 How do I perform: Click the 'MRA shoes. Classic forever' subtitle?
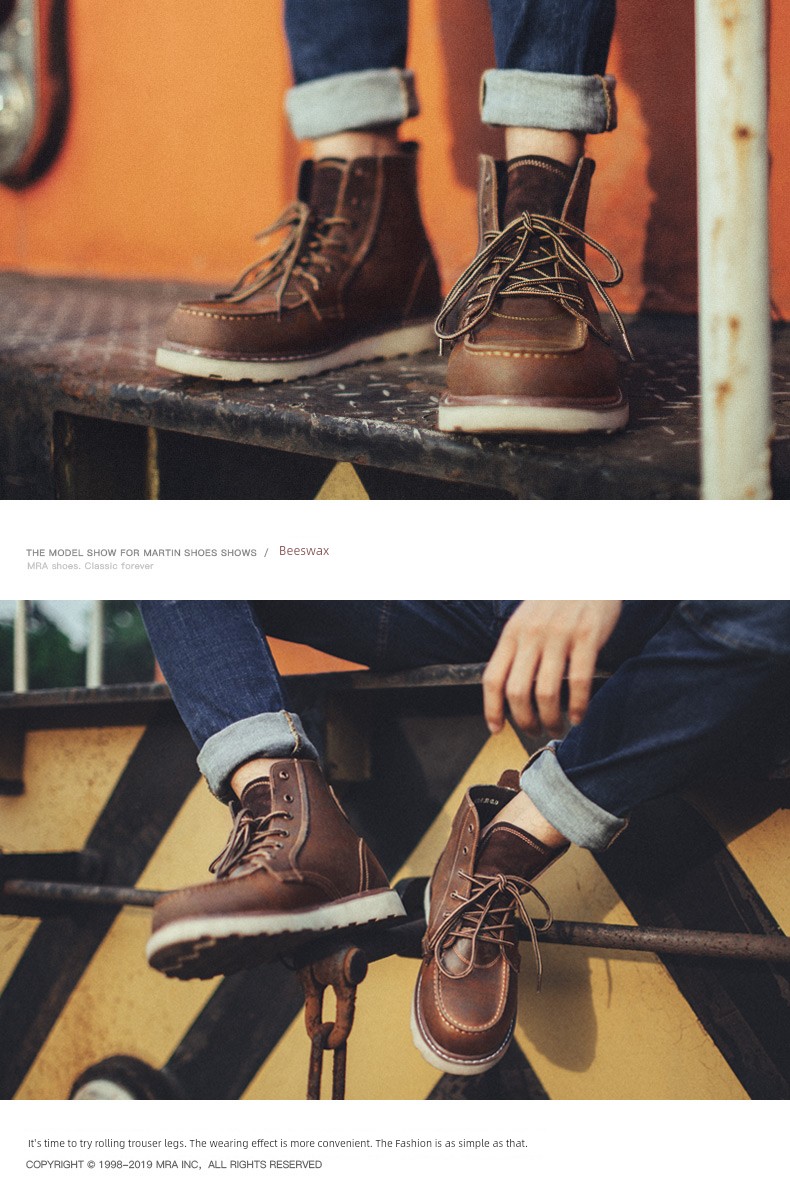click(x=90, y=566)
